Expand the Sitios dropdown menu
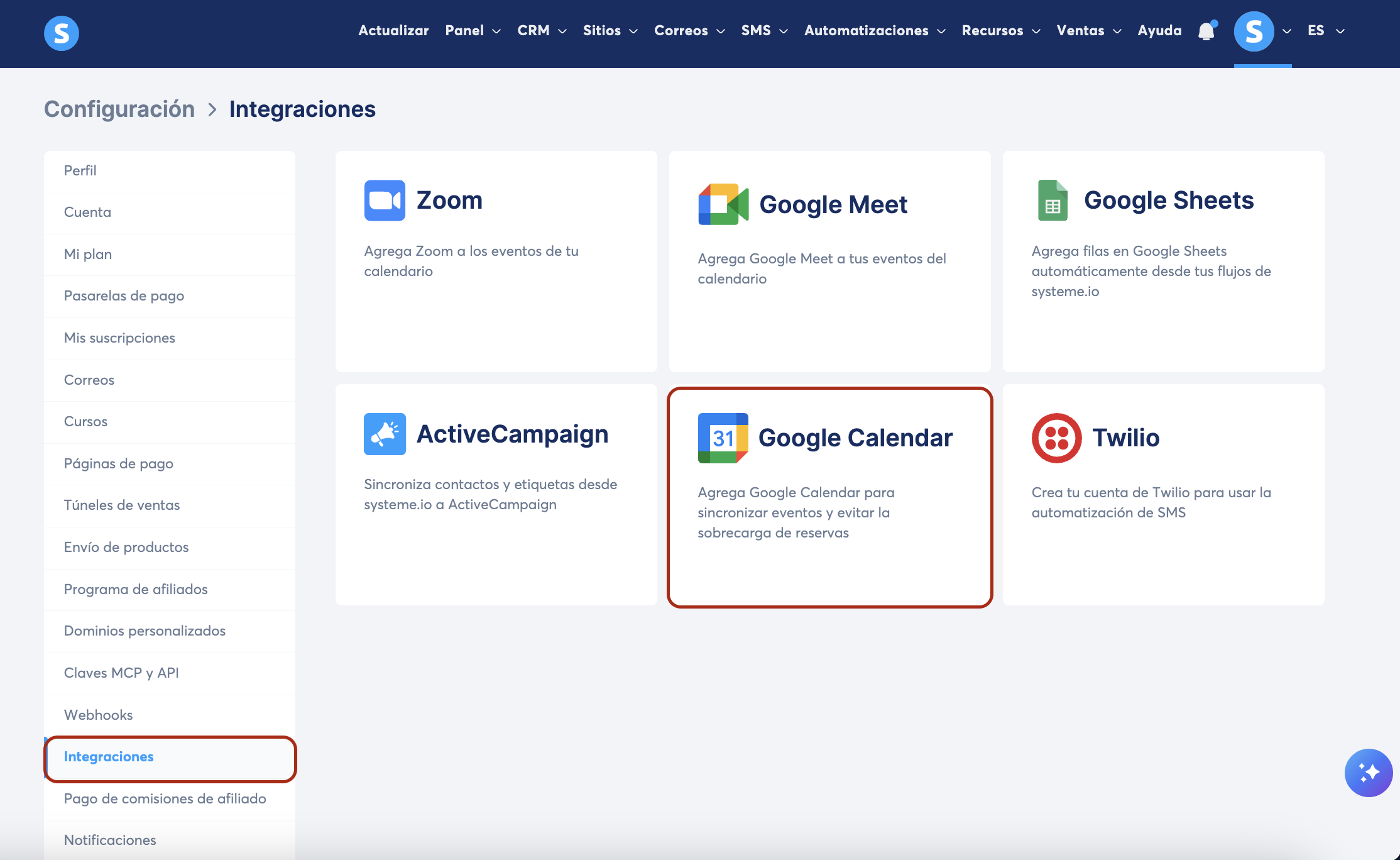 pos(611,31)
